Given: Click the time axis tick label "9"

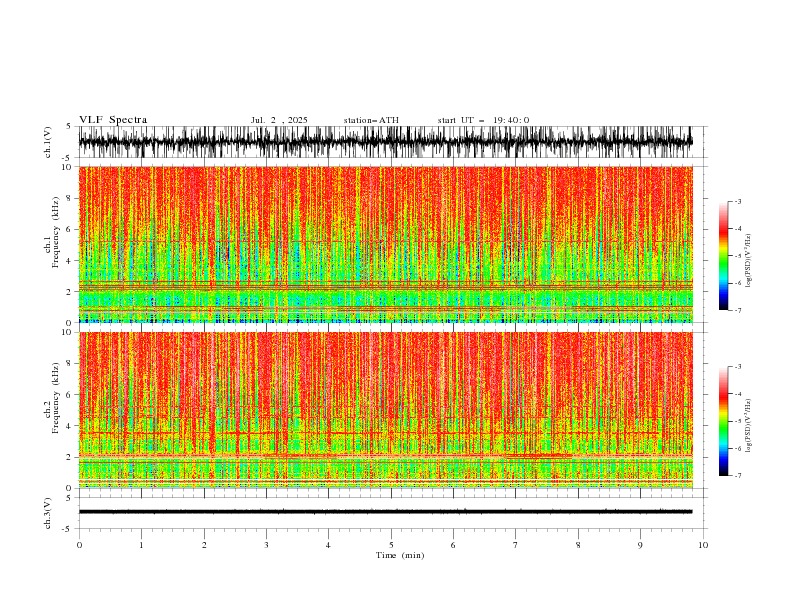Looking at the screenshot, I should (x=640, y=545).
